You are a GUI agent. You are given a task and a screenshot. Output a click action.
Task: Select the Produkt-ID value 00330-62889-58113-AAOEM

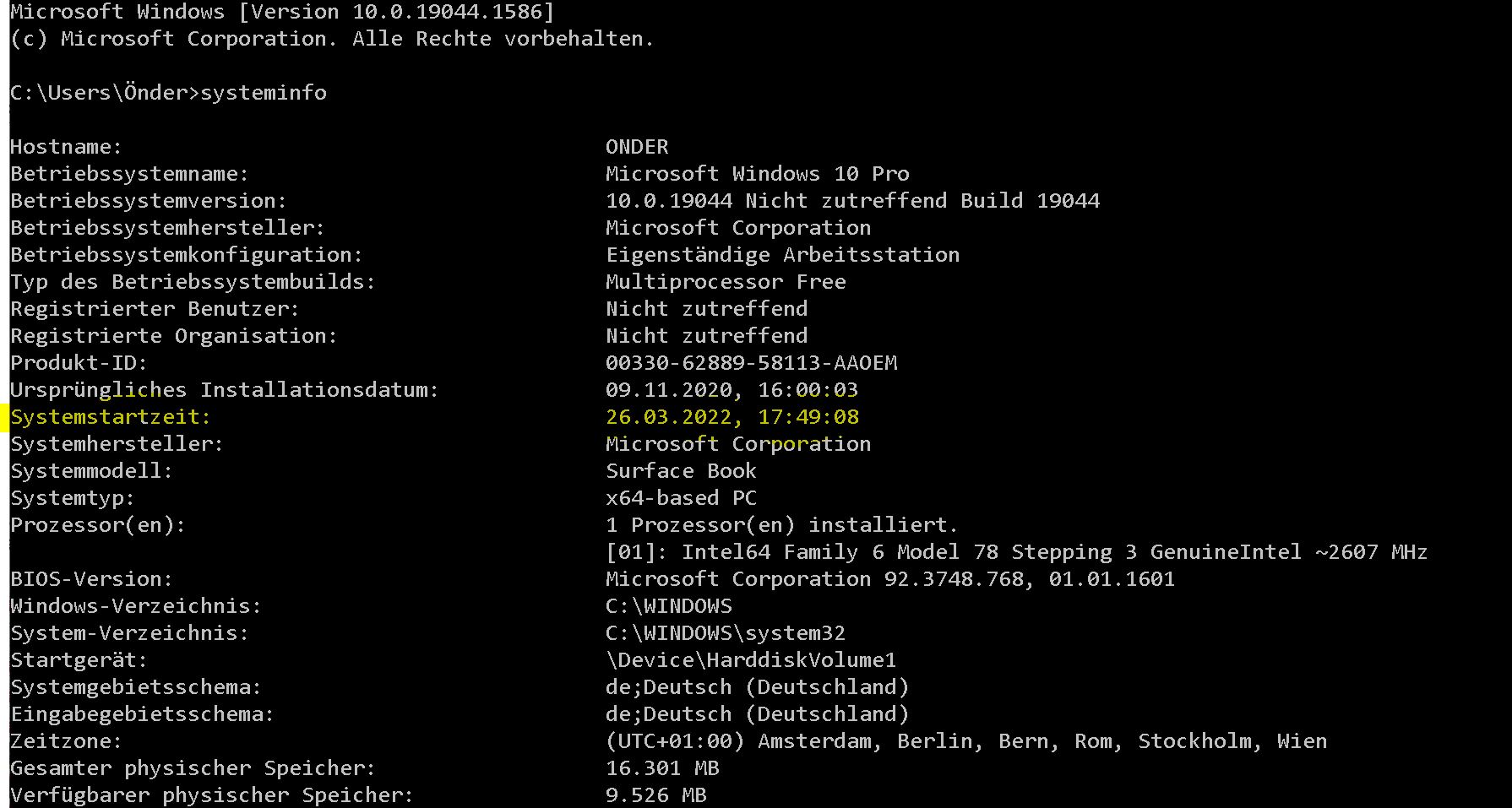click(x=752, y=363)
